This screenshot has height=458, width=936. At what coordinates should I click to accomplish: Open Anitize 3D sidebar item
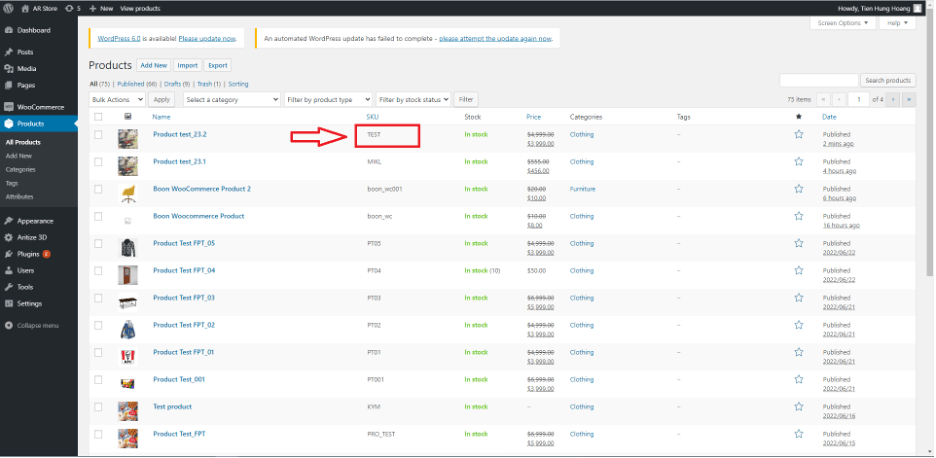[32, 237]
